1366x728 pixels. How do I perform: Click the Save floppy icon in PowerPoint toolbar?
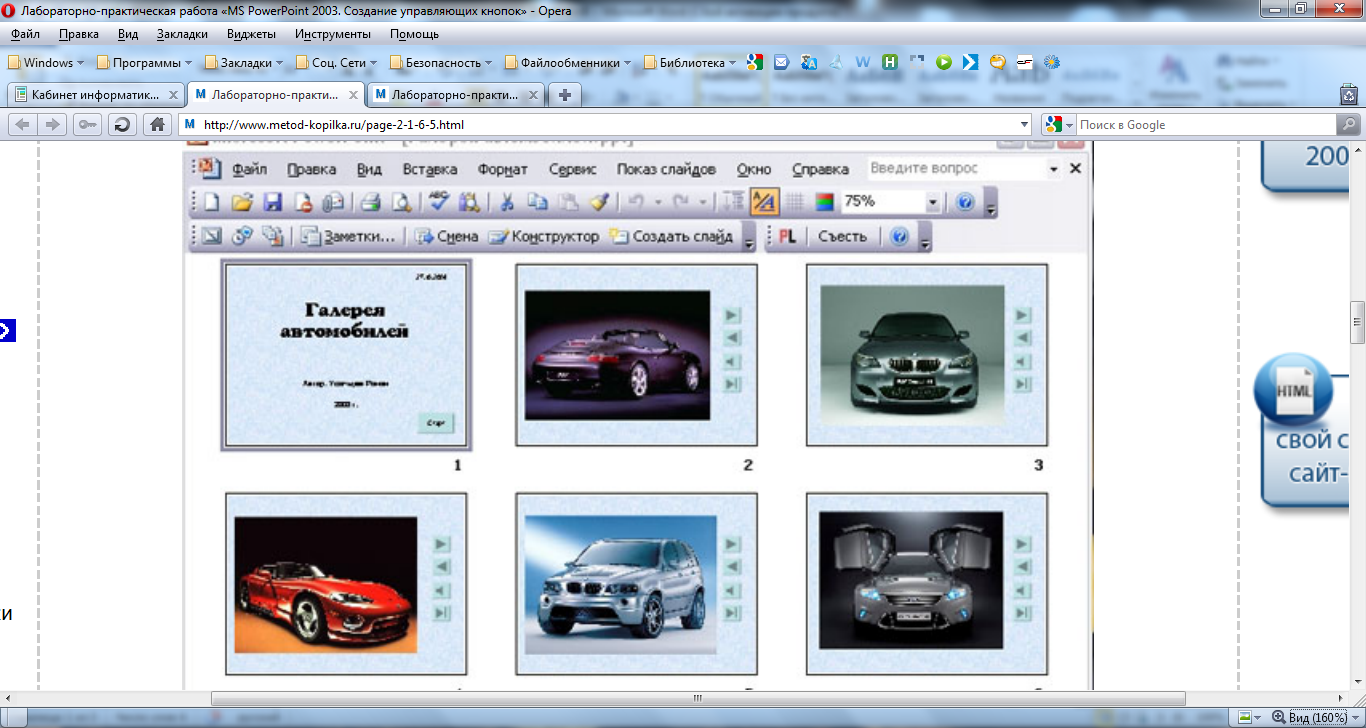(x=272, y=202)
